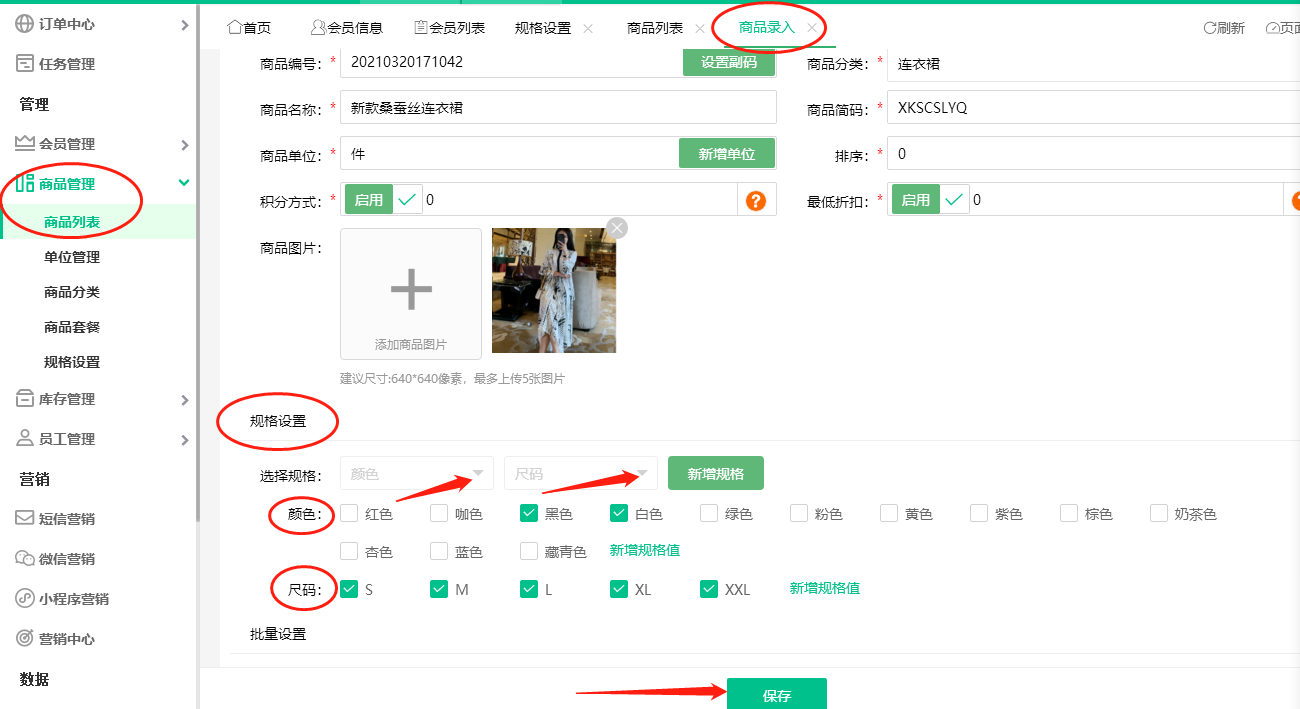Open 小程序营销 in the sidebar
Screen dimensions: 1300x709
coord(22,598)
